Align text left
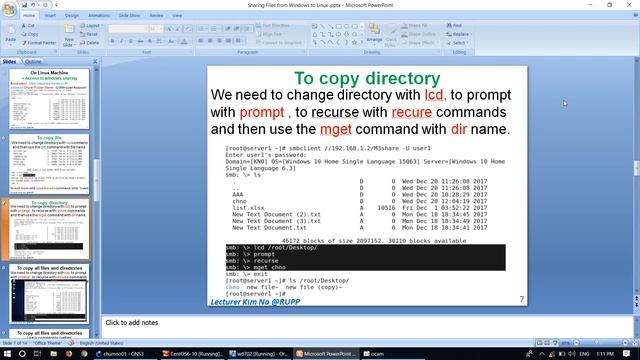 (x=201, y=41)
